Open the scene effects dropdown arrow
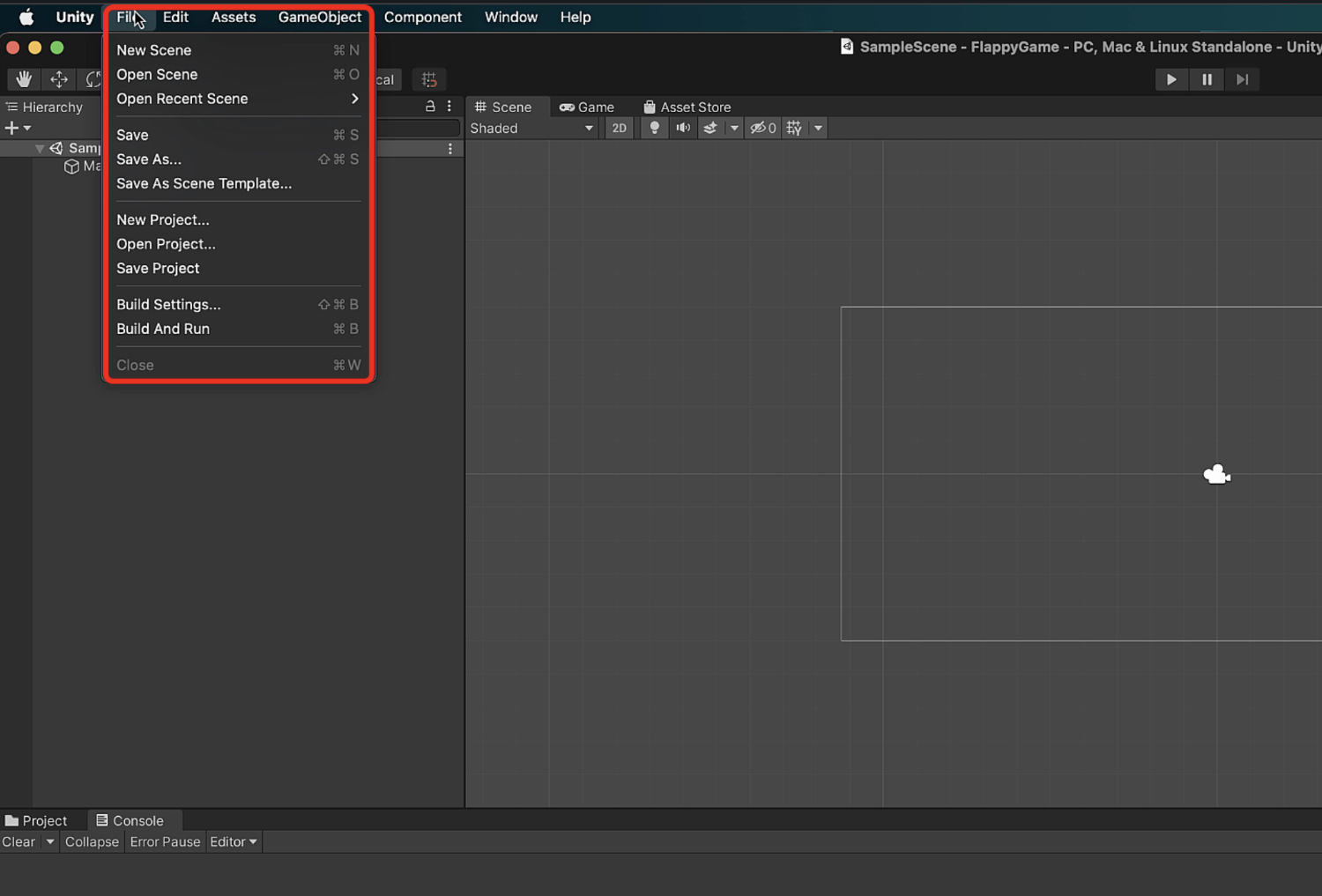Image resolution: width=1322 pixels, height=896 pixels. 734,128
